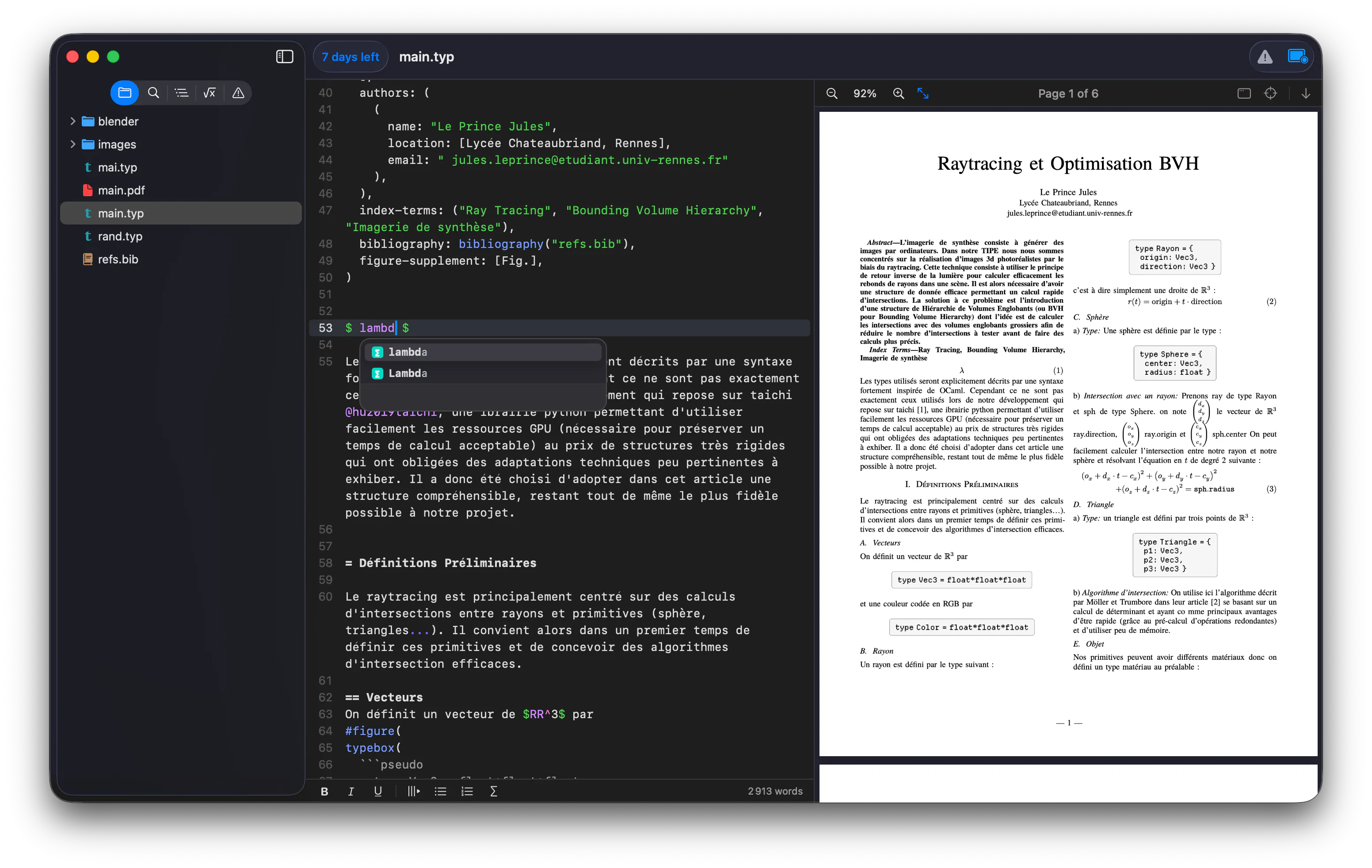Open the search tab in sidebar

click(x=153, y=93)
